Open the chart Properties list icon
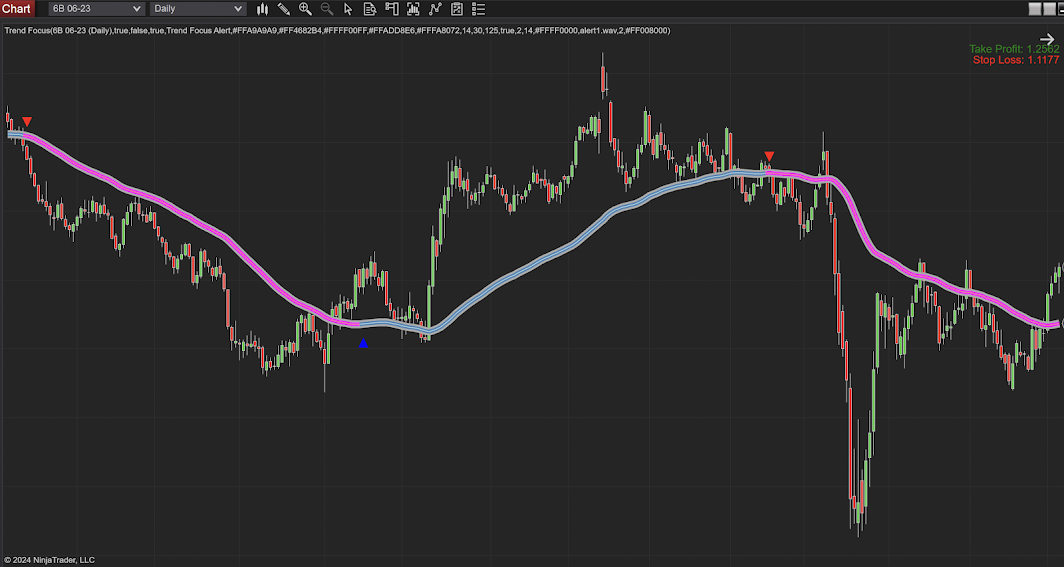 coord(478,9)
